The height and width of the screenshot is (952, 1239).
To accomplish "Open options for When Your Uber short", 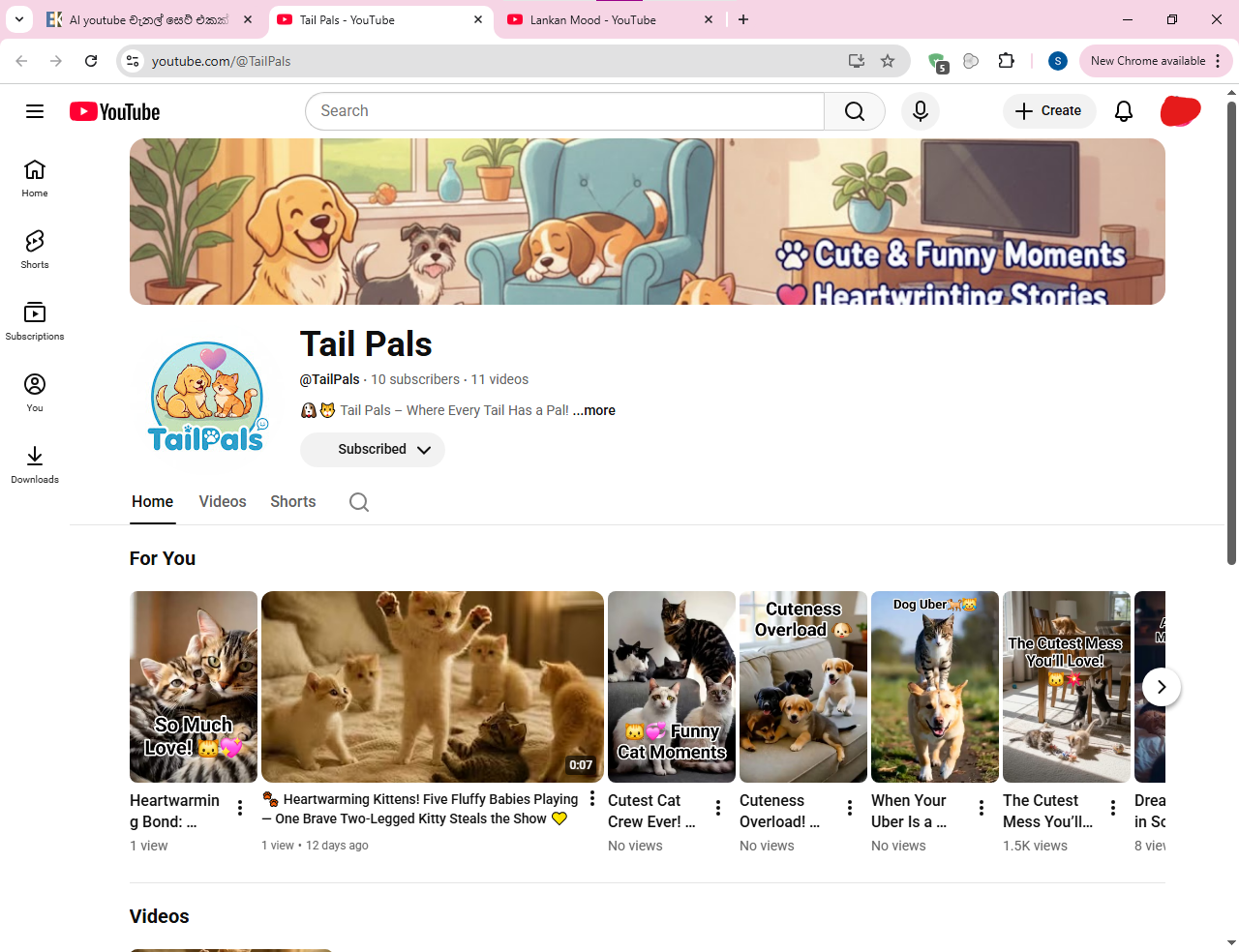I will (x=982, y=808).
